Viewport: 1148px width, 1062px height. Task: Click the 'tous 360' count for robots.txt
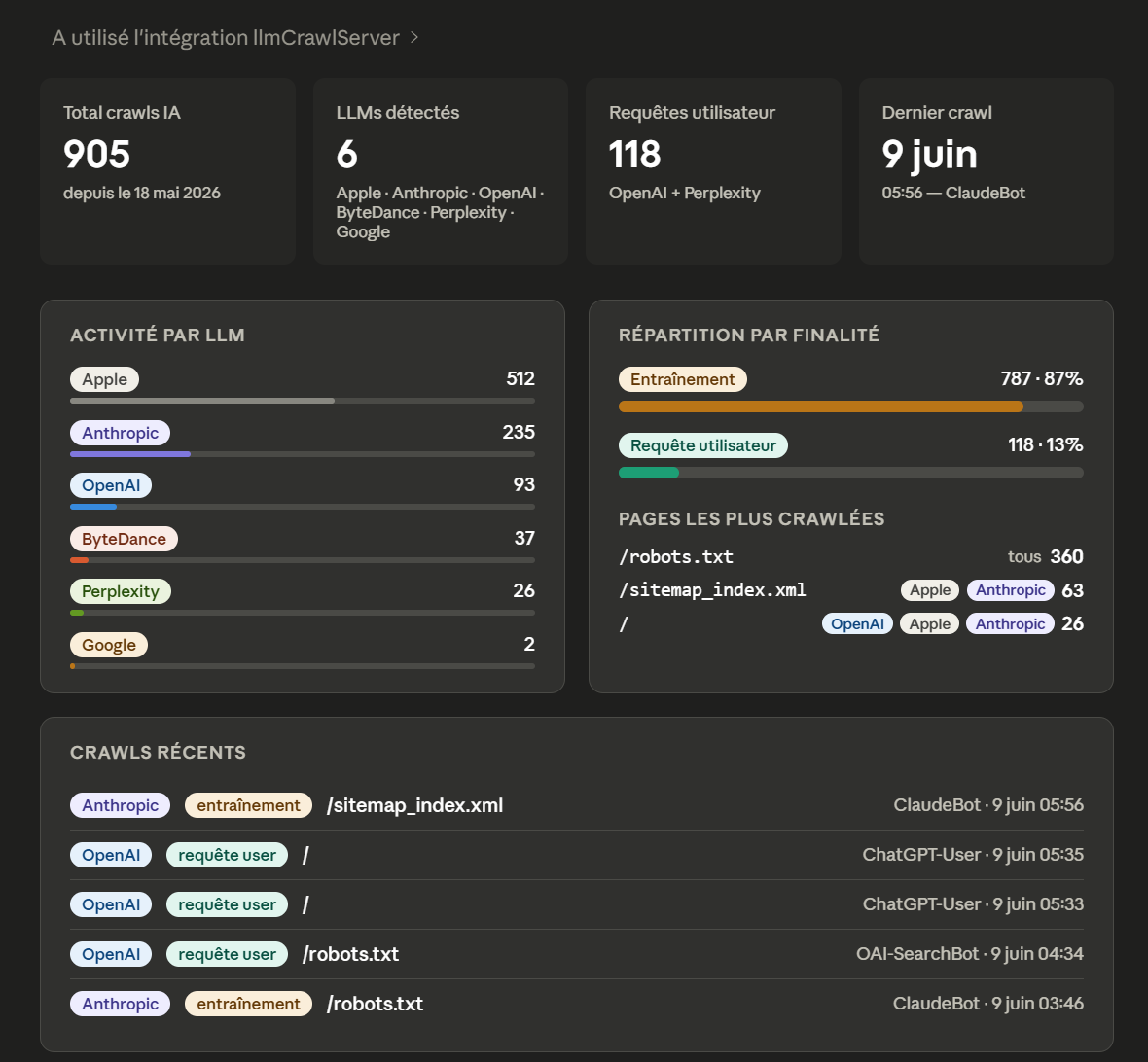tap(1046, 556)
